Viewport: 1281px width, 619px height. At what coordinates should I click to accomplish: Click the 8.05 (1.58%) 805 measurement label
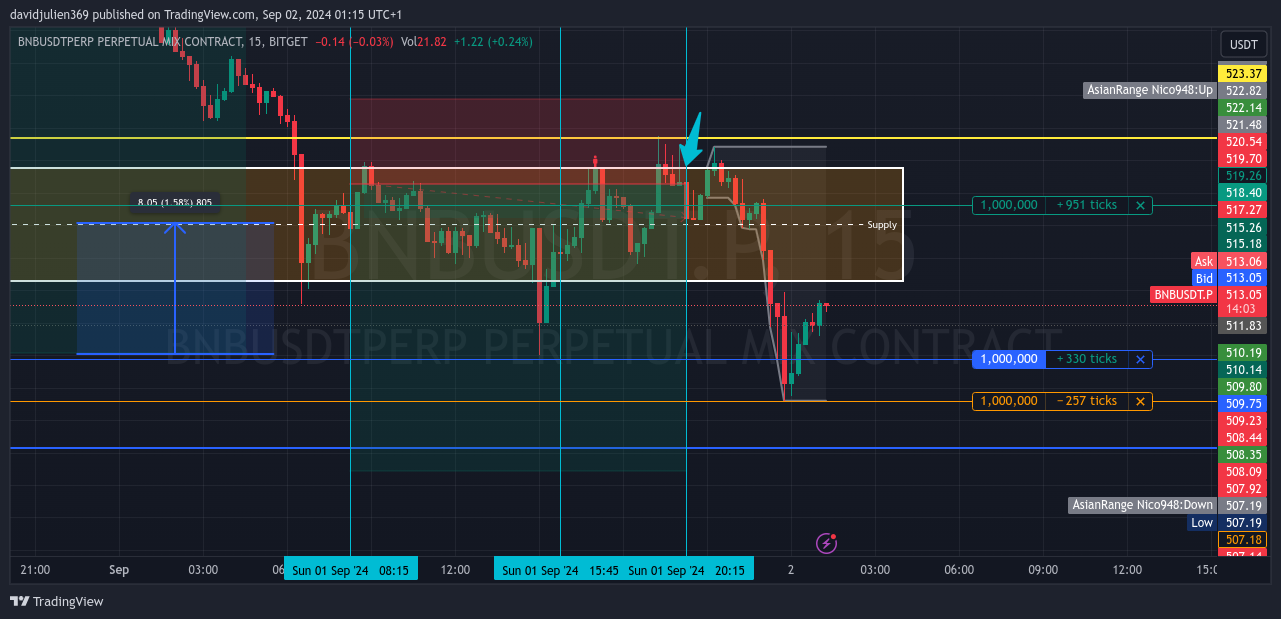175,203
